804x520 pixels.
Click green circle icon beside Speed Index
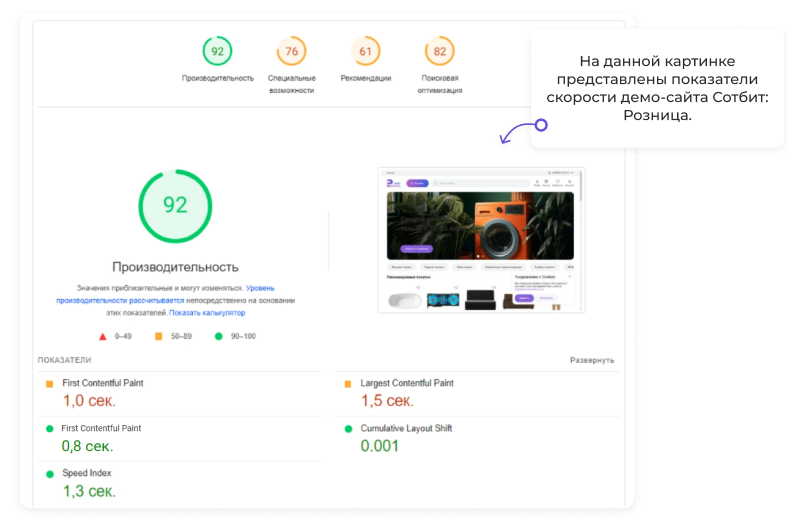50,474
